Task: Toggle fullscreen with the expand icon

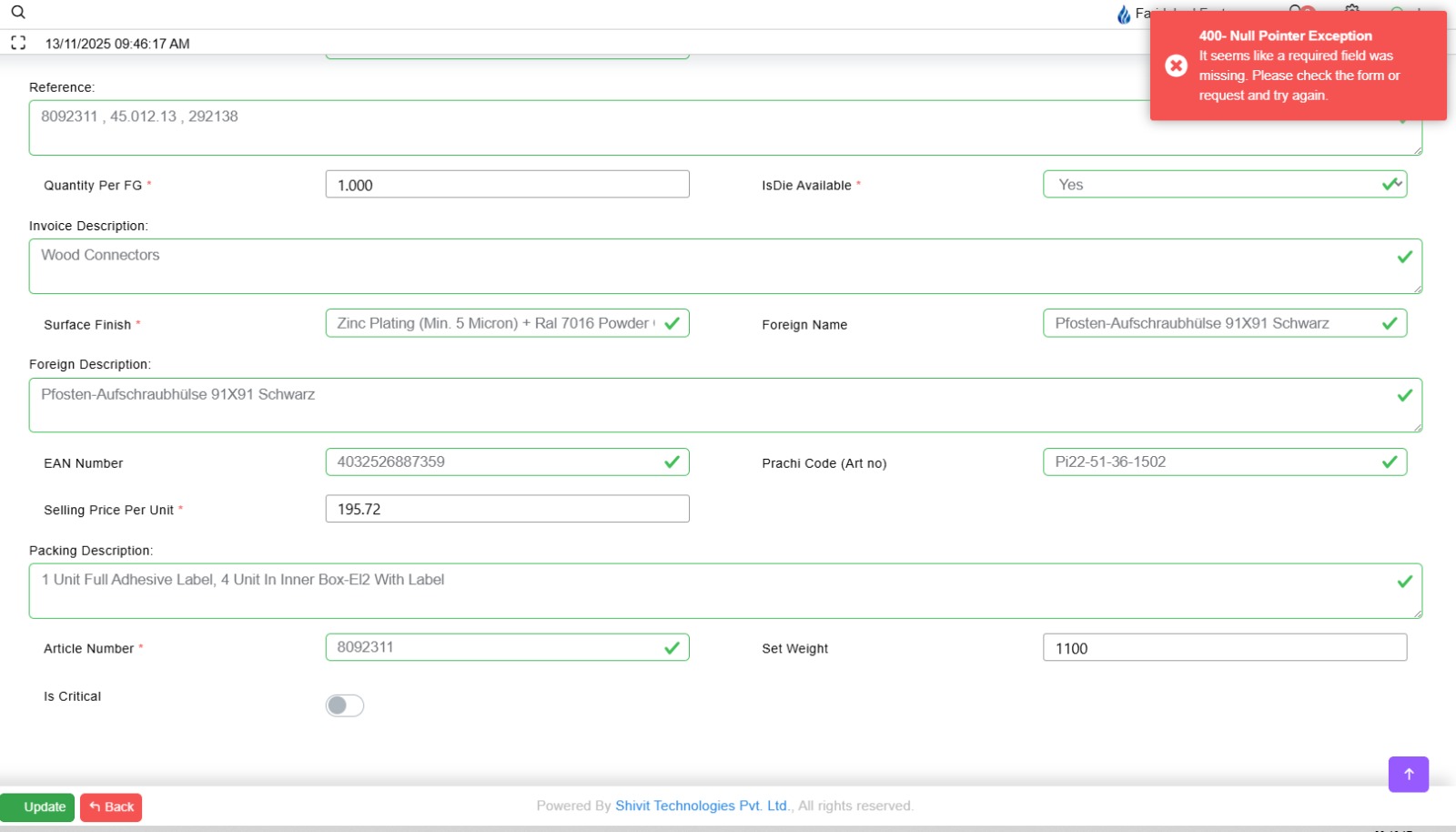Action: (18, 43)
